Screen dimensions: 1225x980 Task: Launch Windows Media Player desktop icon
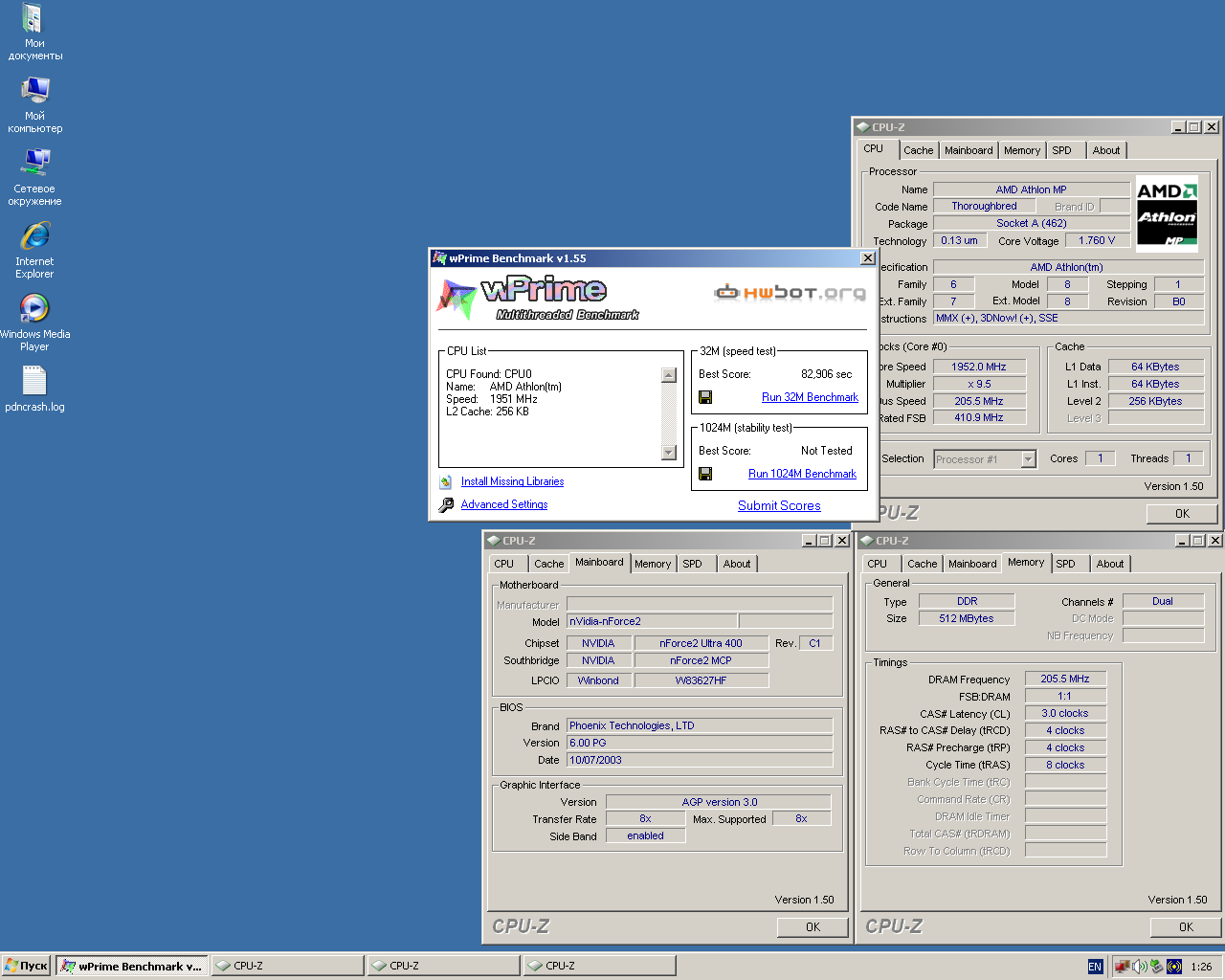pyautogui.click(x=34, y=323)
